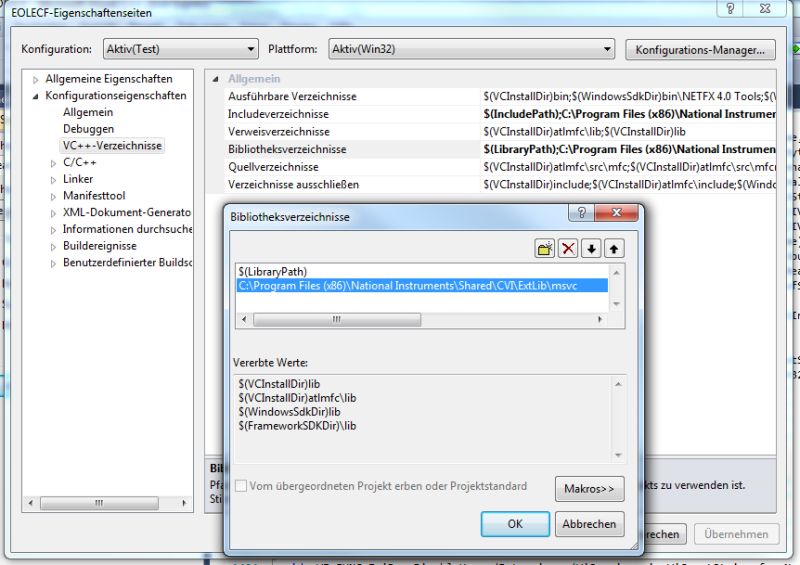Collapse Konfigurationseigenschaften tree node
Screen dimensions: 800x565
[35, 96]
